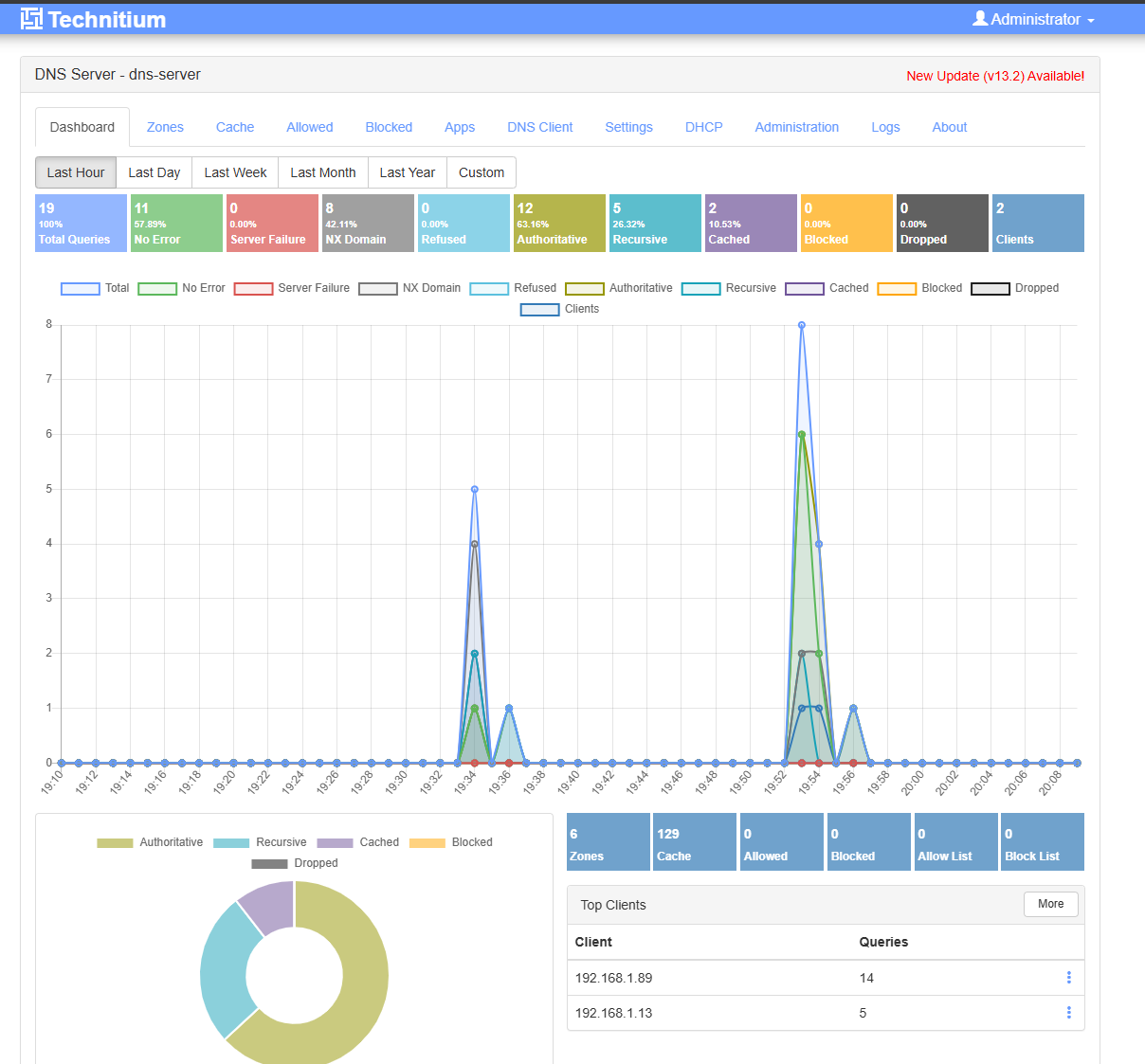This screenshot has width=1145, height=1064.
Task: Click the Clients stat tile
Action: pyautogui.click(x=1038, y=224)
